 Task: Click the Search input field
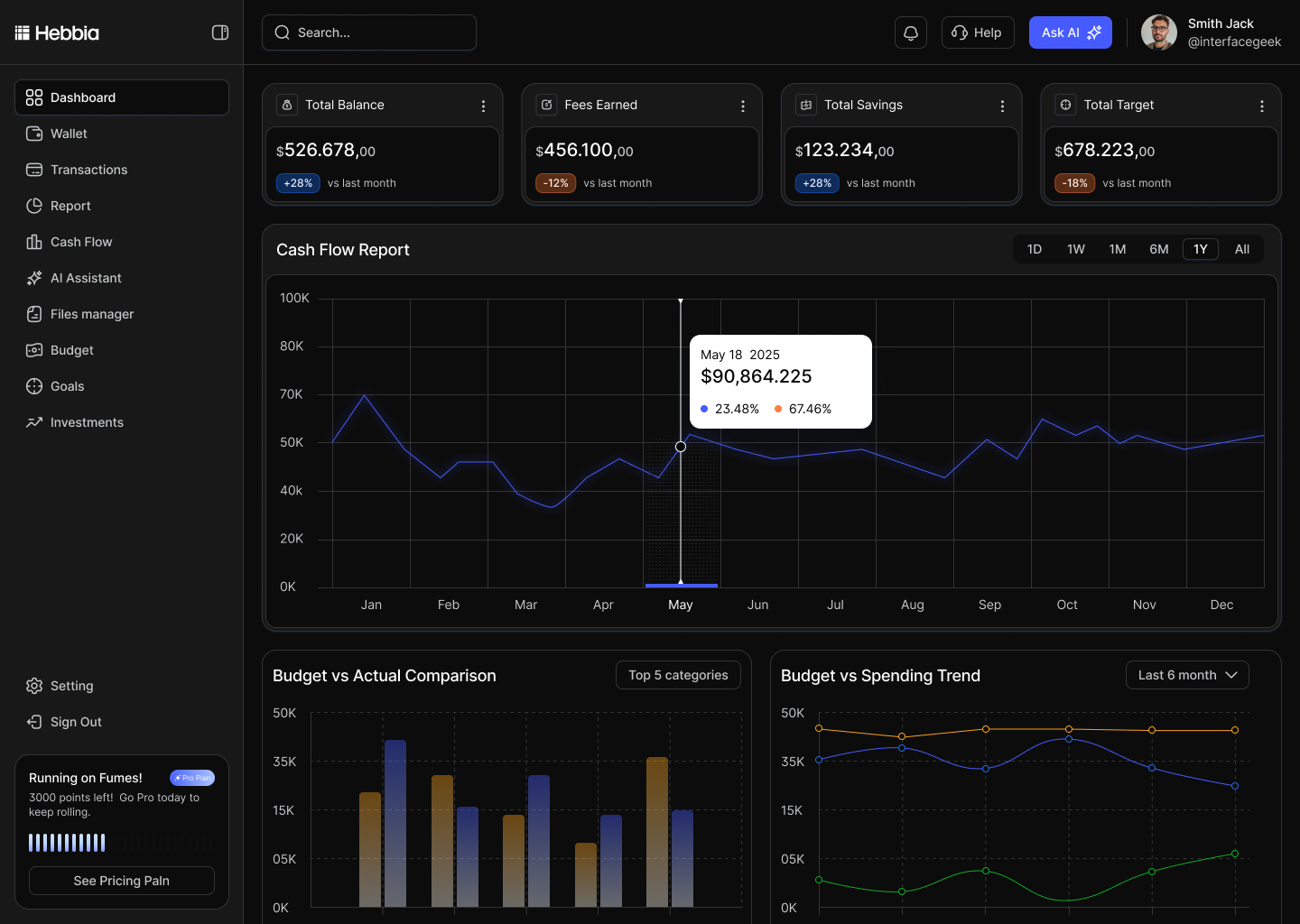point(369,32)
